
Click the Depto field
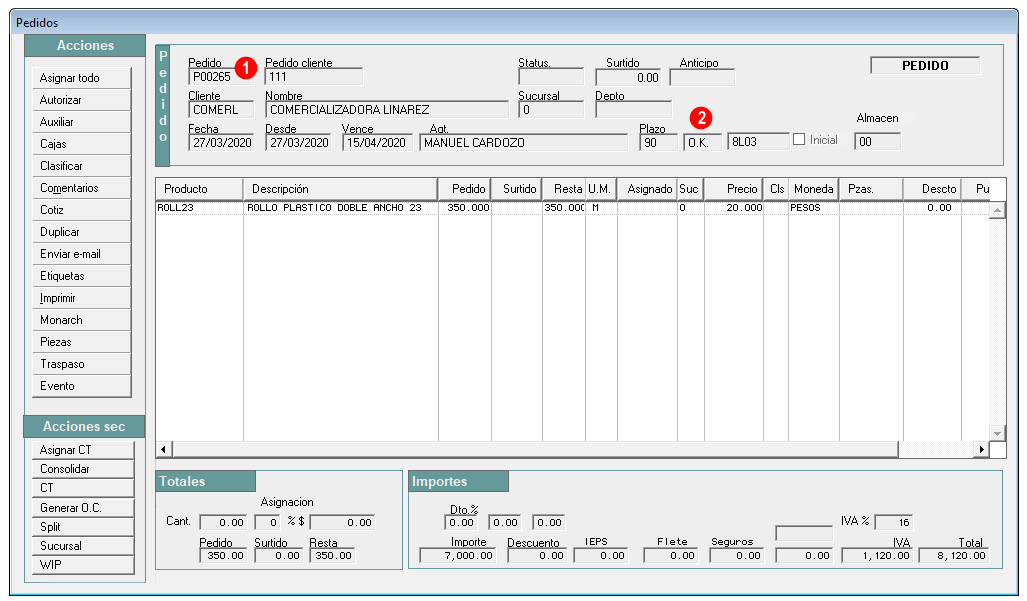click(x=633, y=110)
